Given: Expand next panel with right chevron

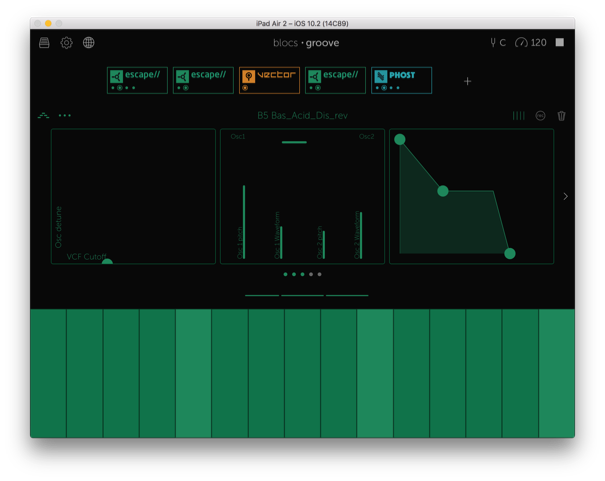Looking at the screenshot, I should coord(565,196).
